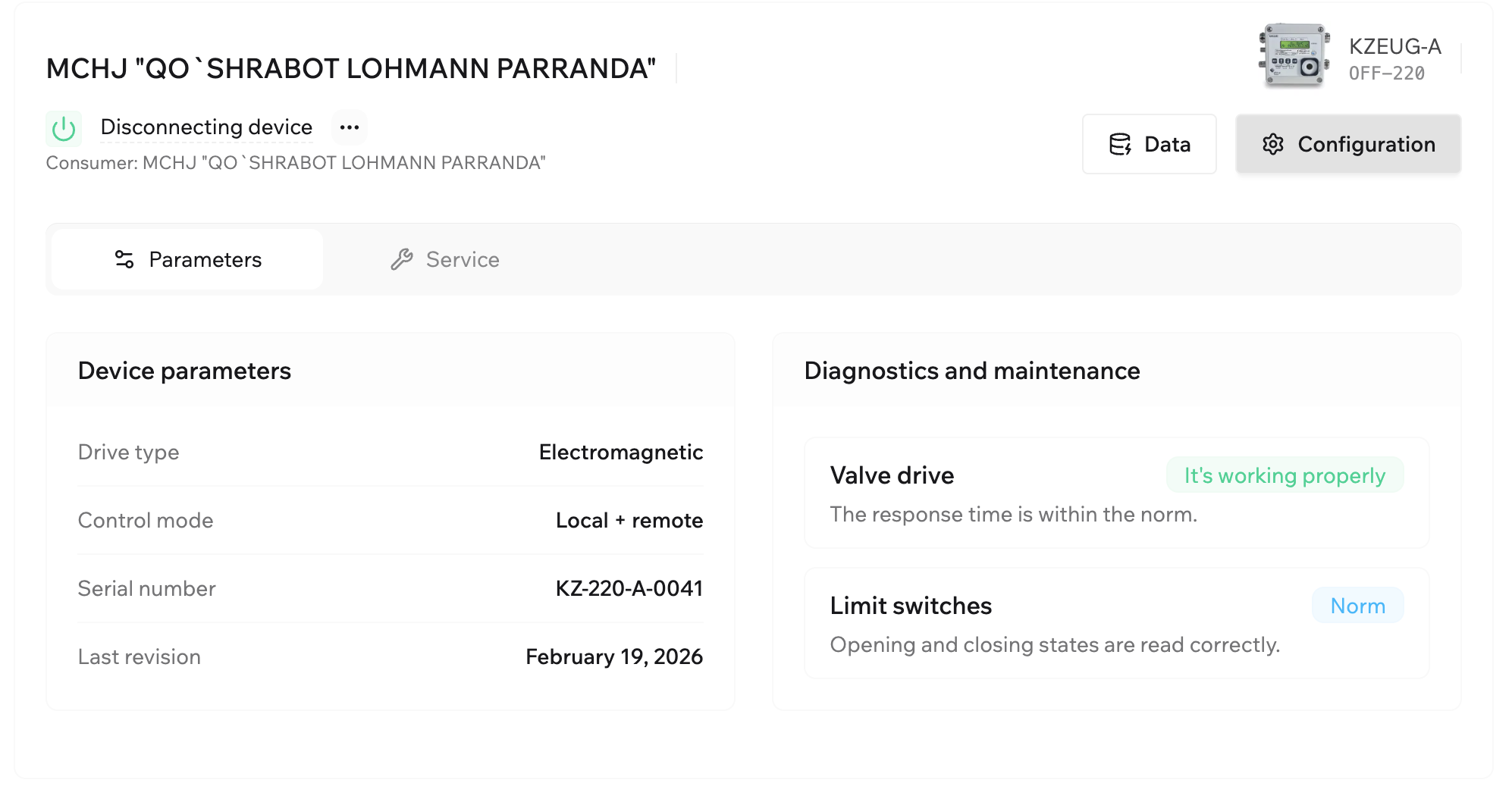
Task: Click the MCHJ company title heading
Action: pyautogui.click(x=350, y=68)
